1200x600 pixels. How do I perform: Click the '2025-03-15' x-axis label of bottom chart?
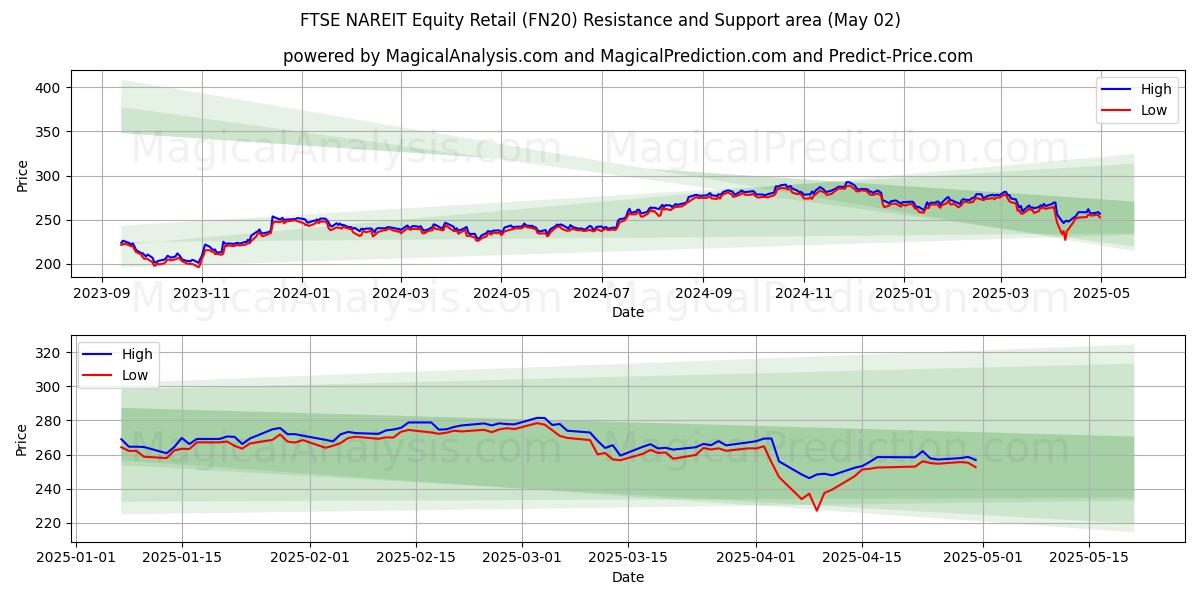click(x=627, y=558)
